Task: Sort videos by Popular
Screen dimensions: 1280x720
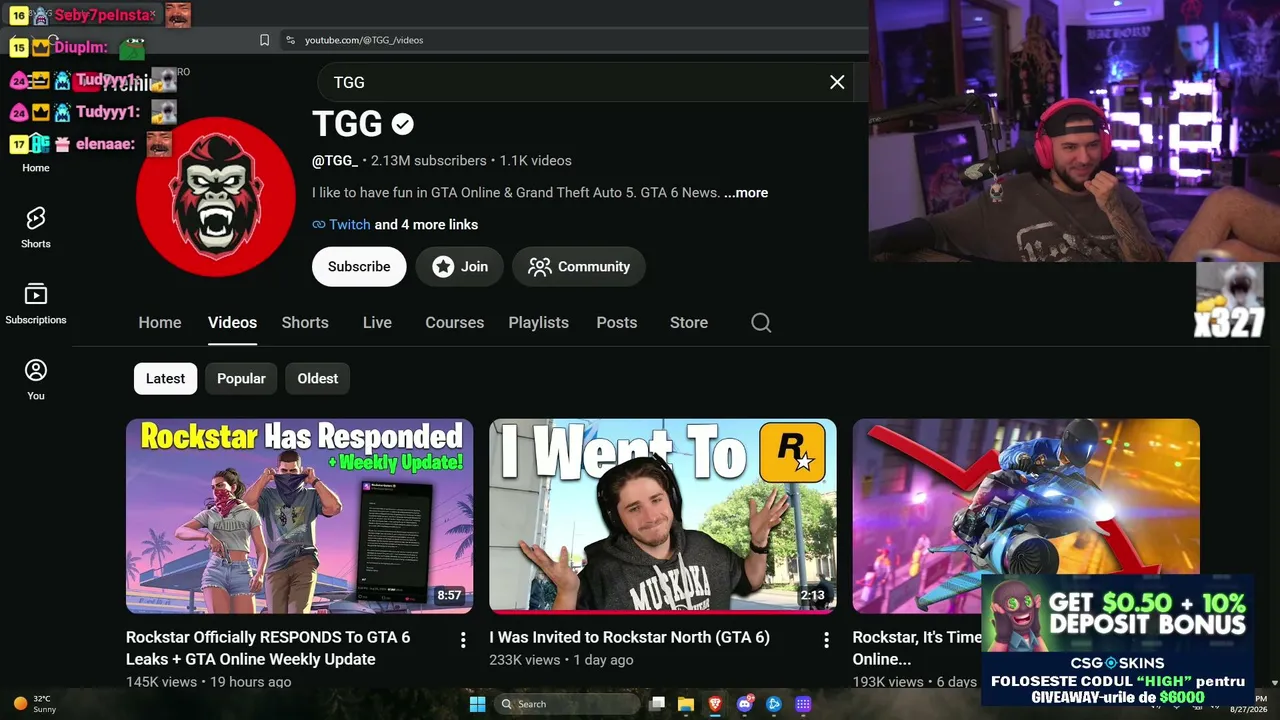Action: (241, 379)
